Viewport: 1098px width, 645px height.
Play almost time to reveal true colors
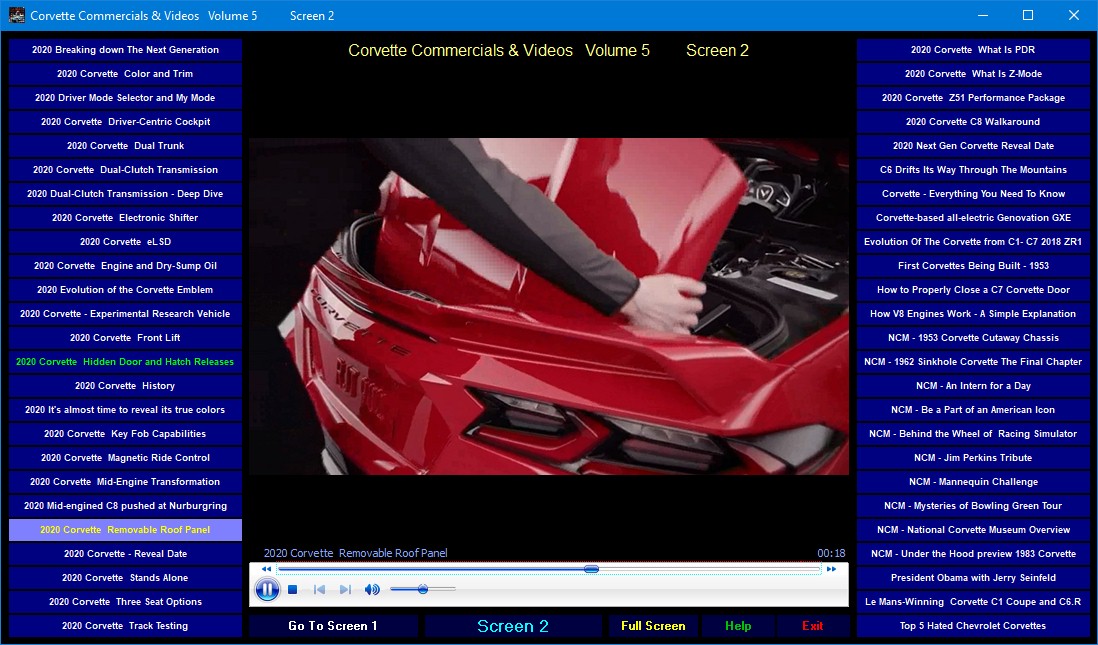click(x=125, y=410)
